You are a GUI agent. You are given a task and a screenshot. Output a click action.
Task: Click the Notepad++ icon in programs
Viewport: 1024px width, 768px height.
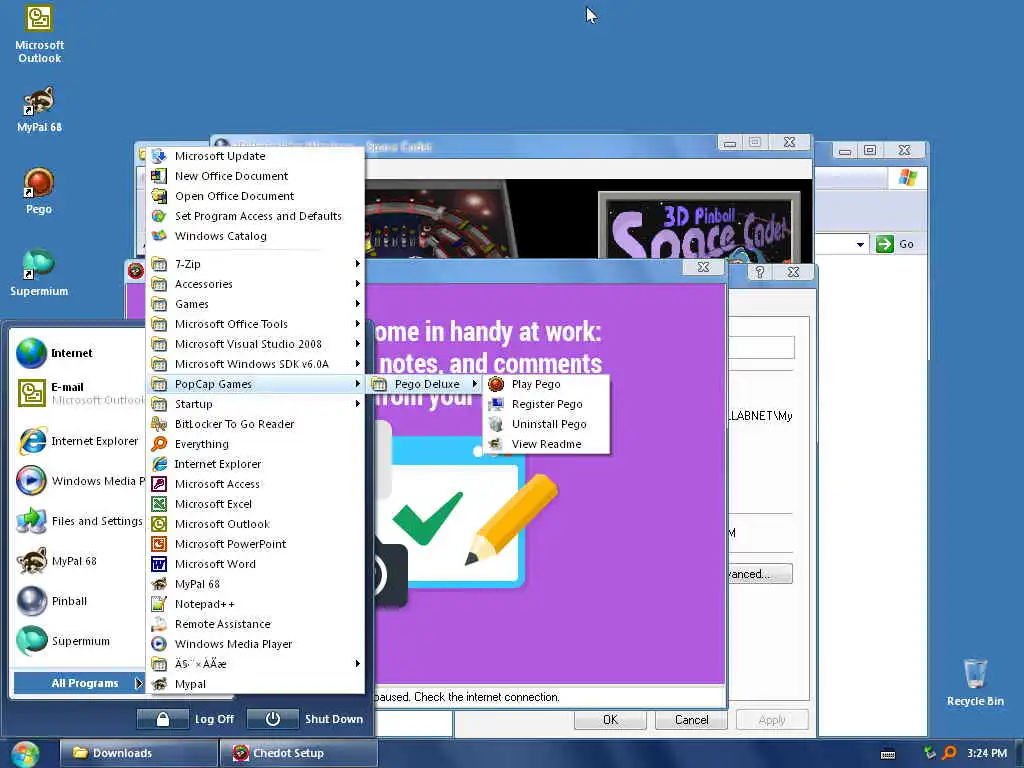click(159, 604)
